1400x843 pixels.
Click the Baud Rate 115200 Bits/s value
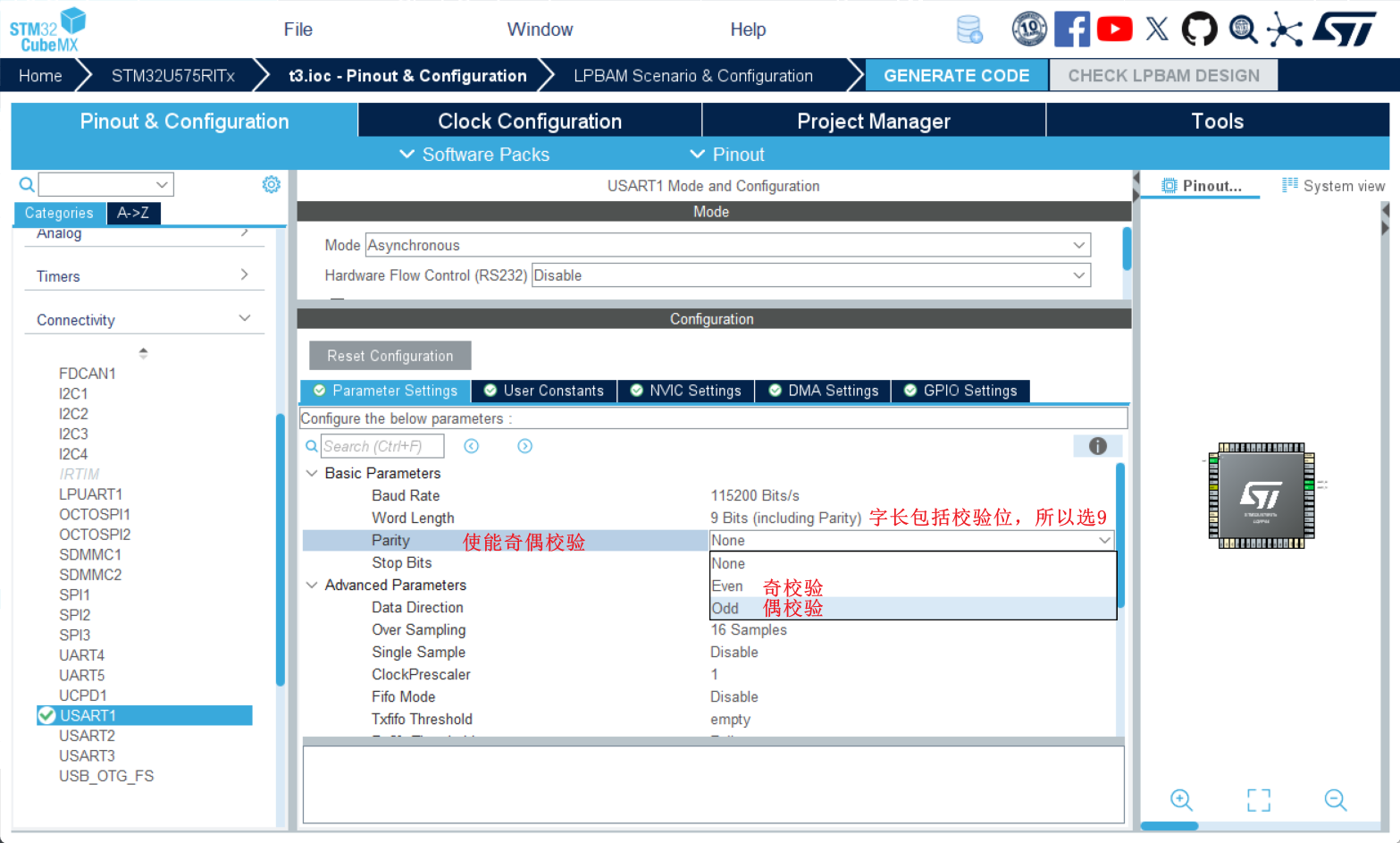pos(755,495)
